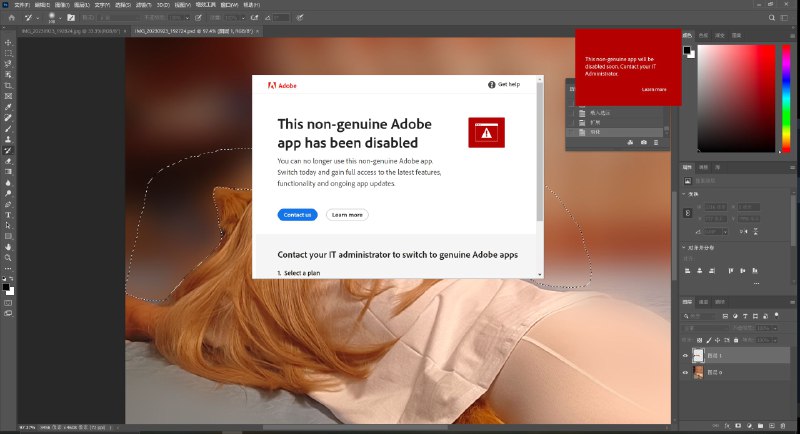Delete layer with the trash icon
This screenshot has height=434, width=800.
click(x=783, y=426)
